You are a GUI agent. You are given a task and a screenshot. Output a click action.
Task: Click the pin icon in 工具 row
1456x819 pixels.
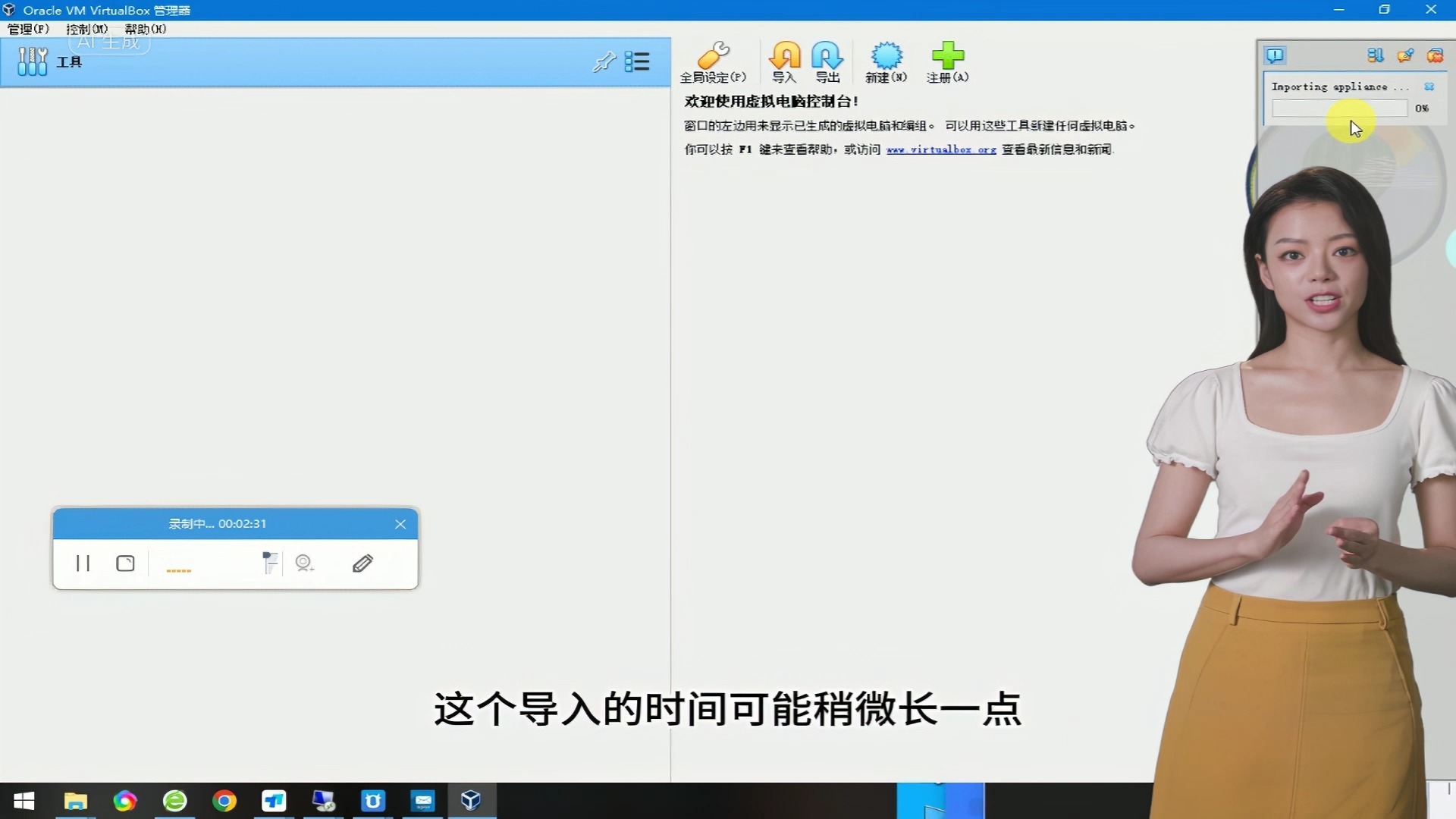[604, 61]
